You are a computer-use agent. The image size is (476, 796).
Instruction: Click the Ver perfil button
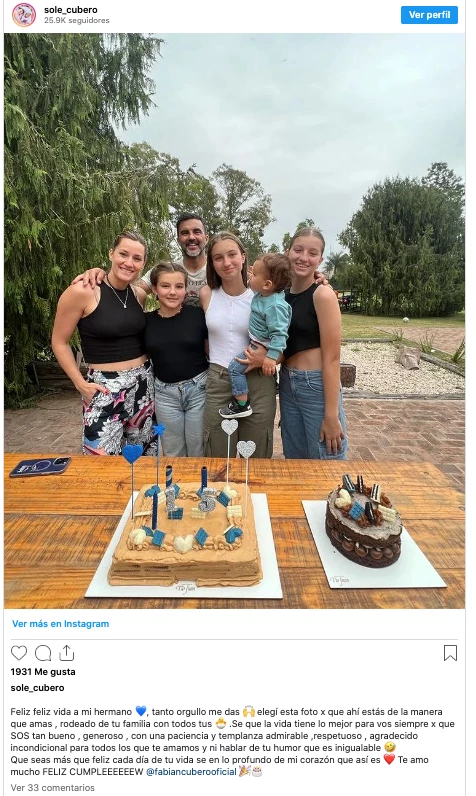point(429,15)
